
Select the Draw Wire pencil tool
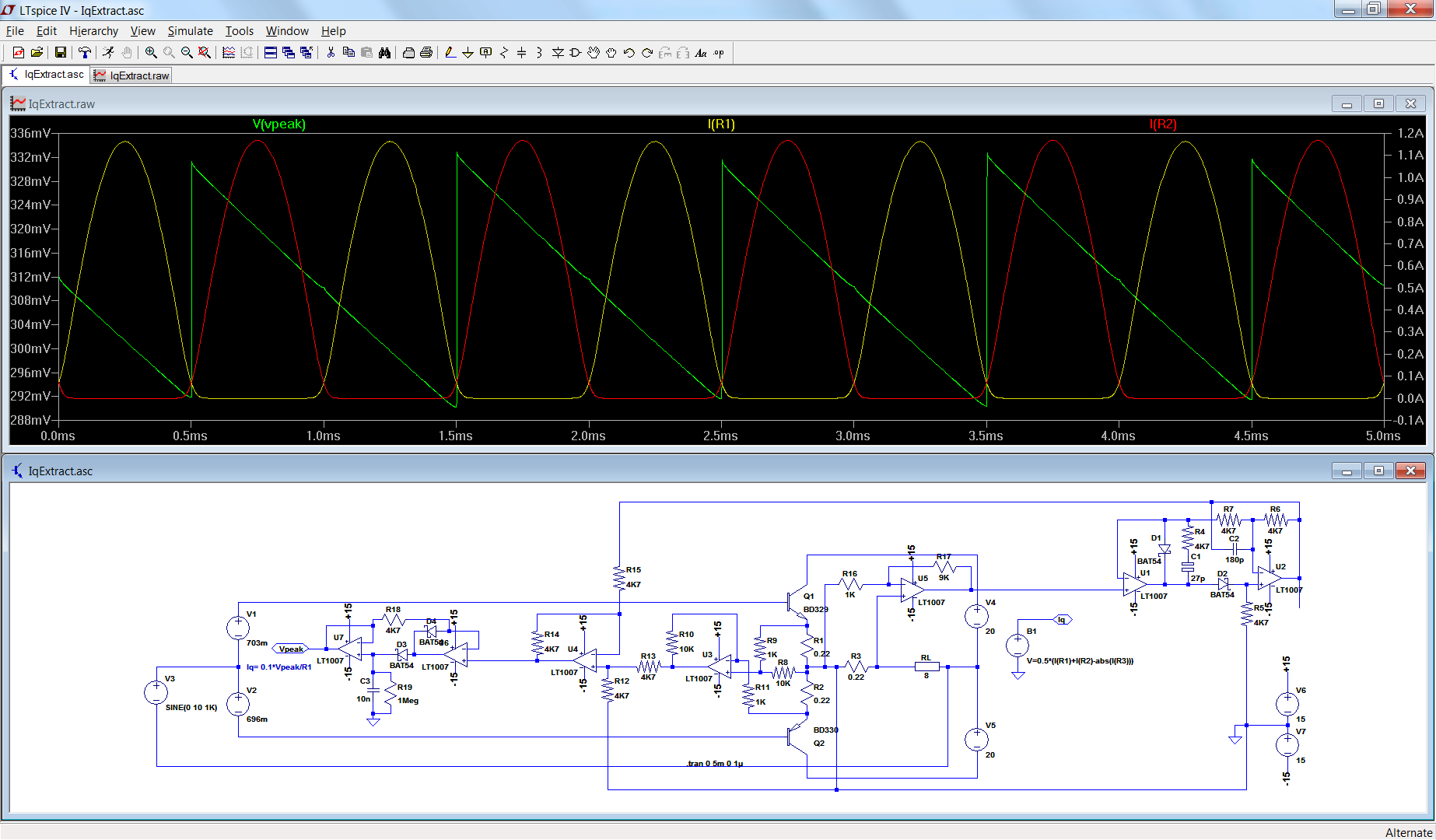[450, 52]
